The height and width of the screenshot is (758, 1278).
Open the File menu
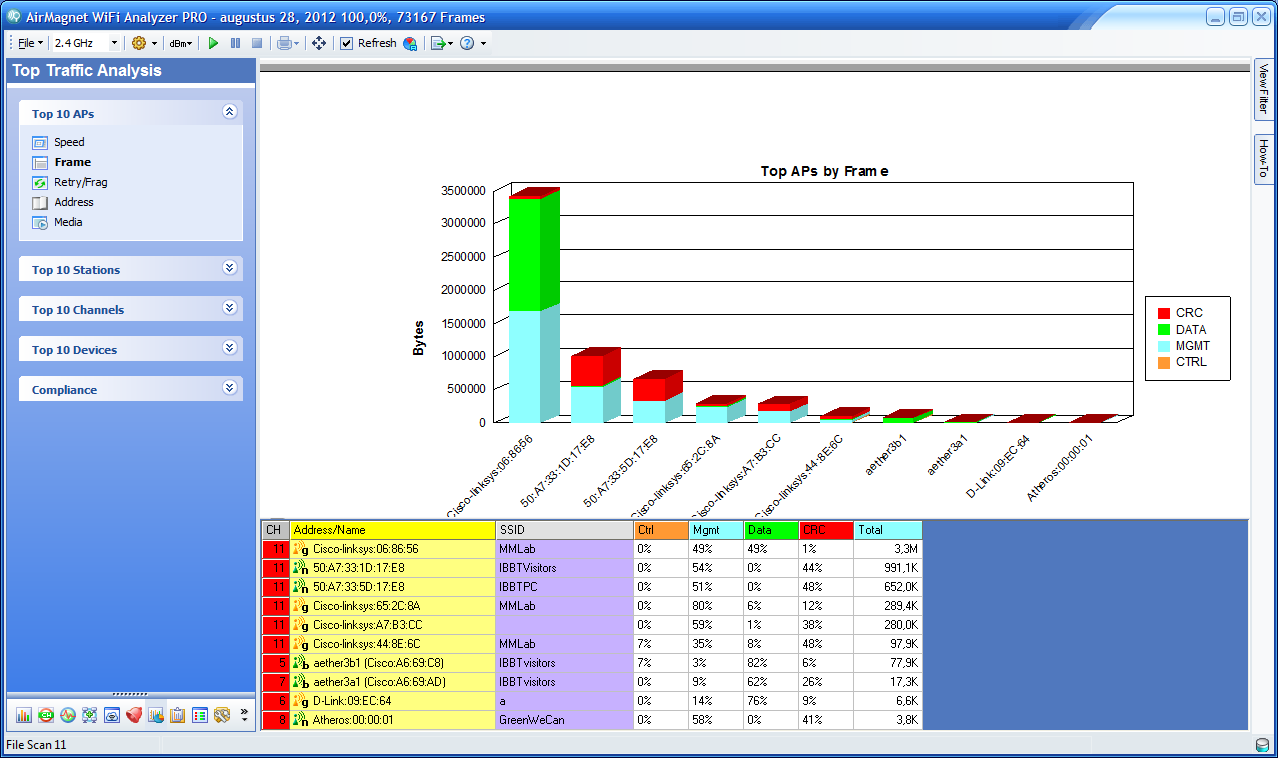tap(30, 43)
